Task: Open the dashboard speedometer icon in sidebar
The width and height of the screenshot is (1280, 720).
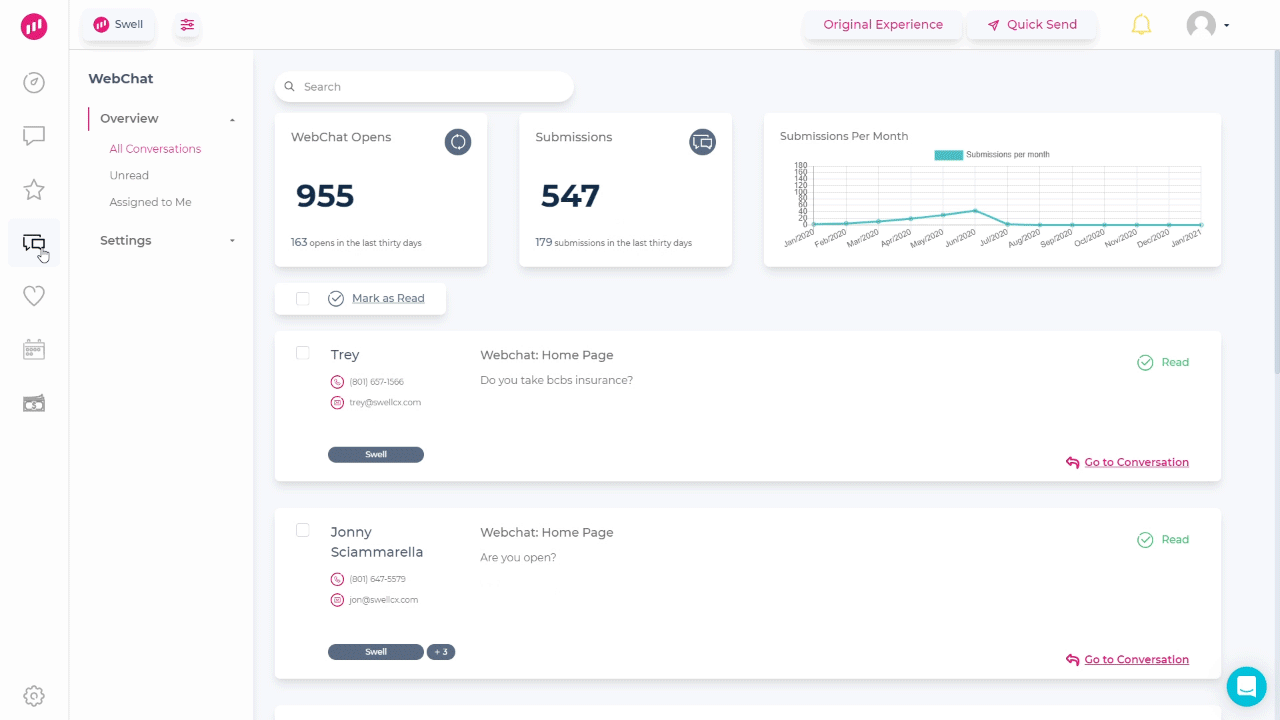Action: tap(33, 83)
